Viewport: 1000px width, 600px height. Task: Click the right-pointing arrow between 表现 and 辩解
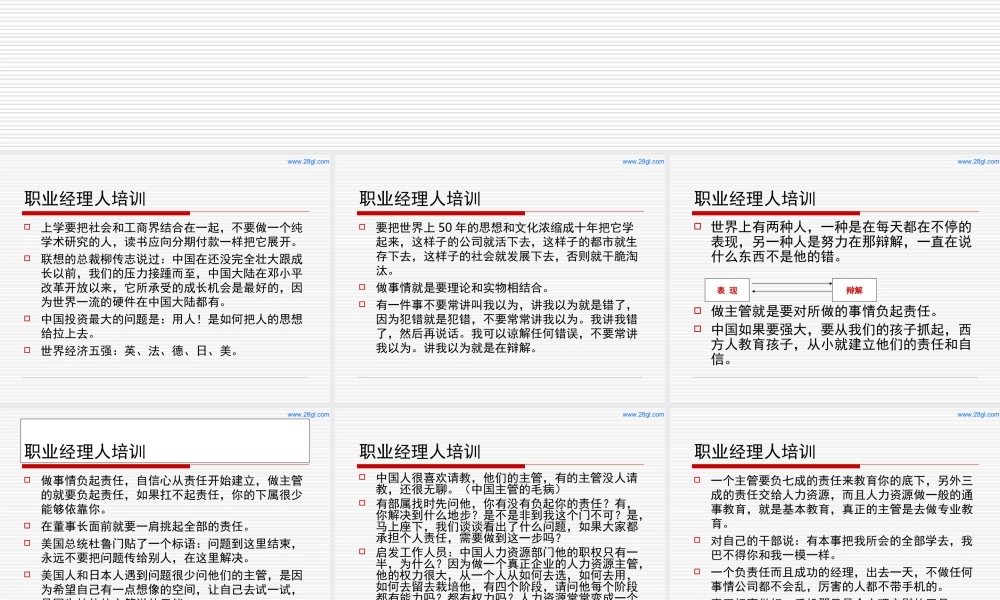tap(790, 283)
